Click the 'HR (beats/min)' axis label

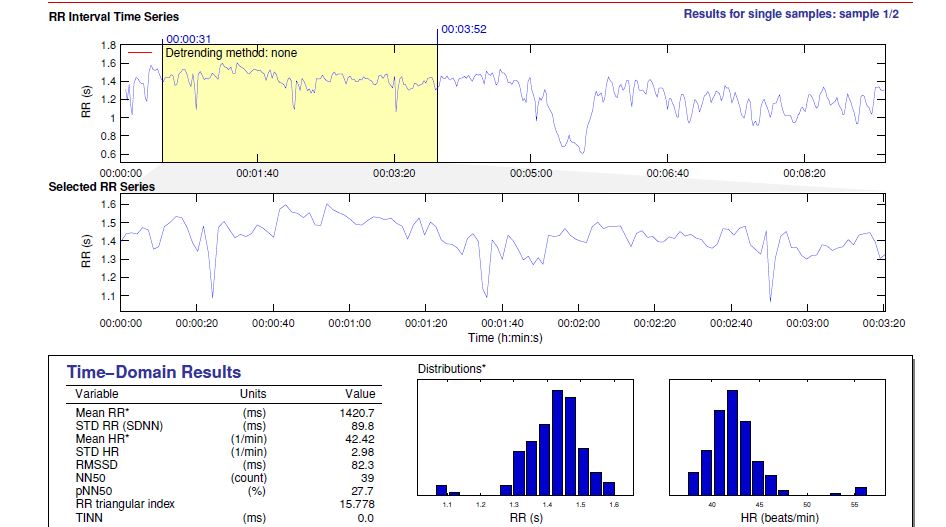779,517
